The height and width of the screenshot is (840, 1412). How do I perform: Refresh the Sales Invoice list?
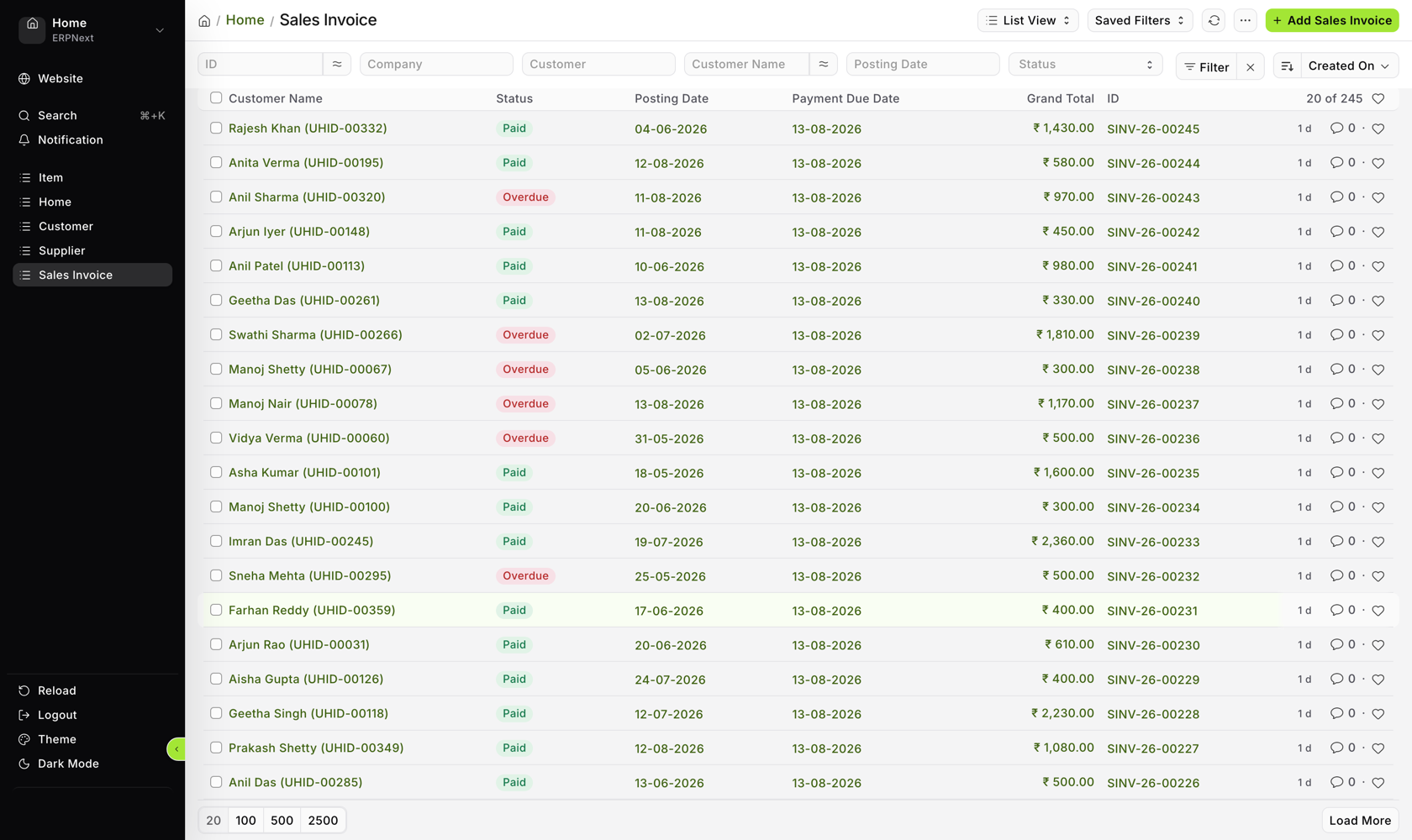click(1214, 20)
